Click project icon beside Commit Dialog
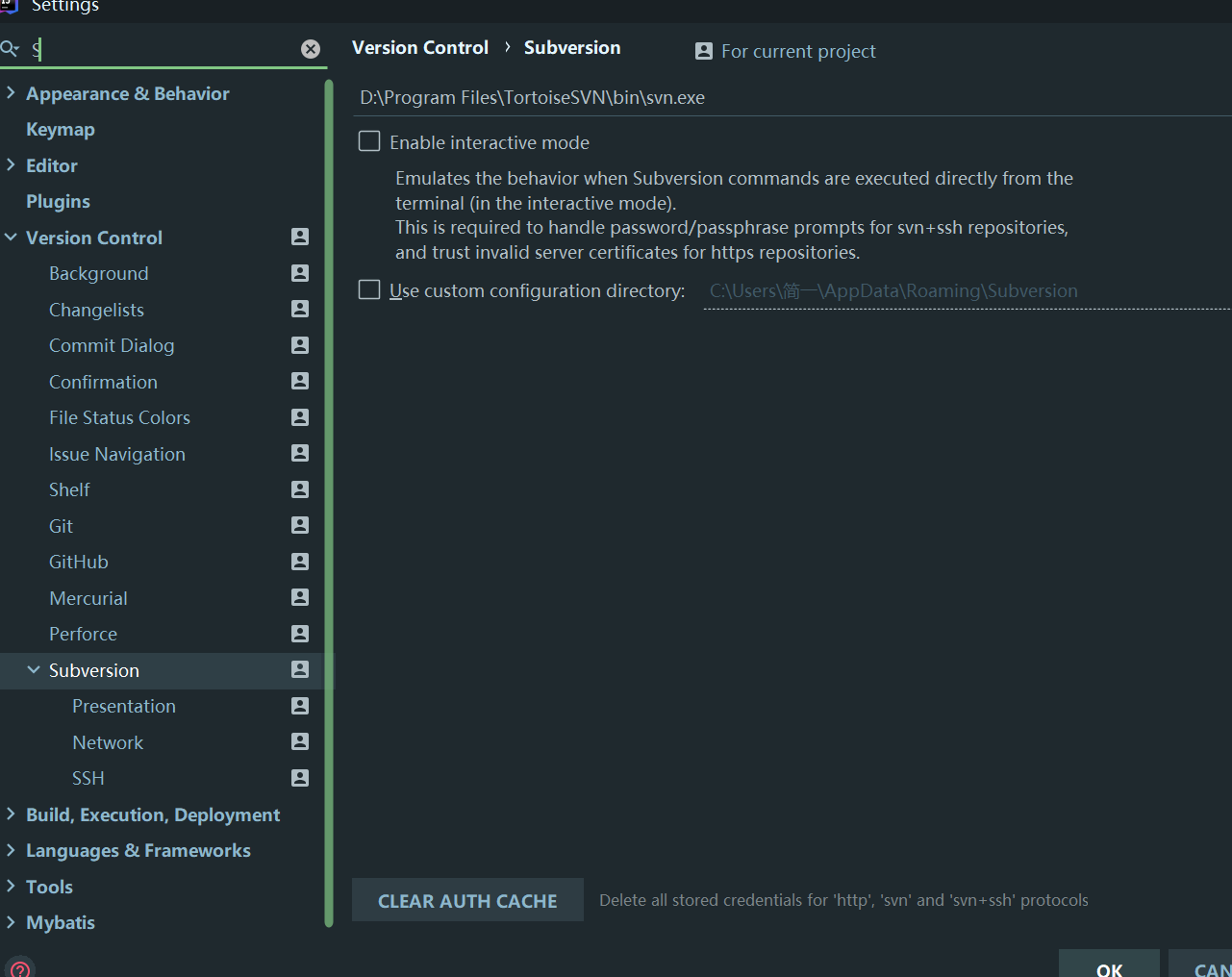 coord(300,345)
